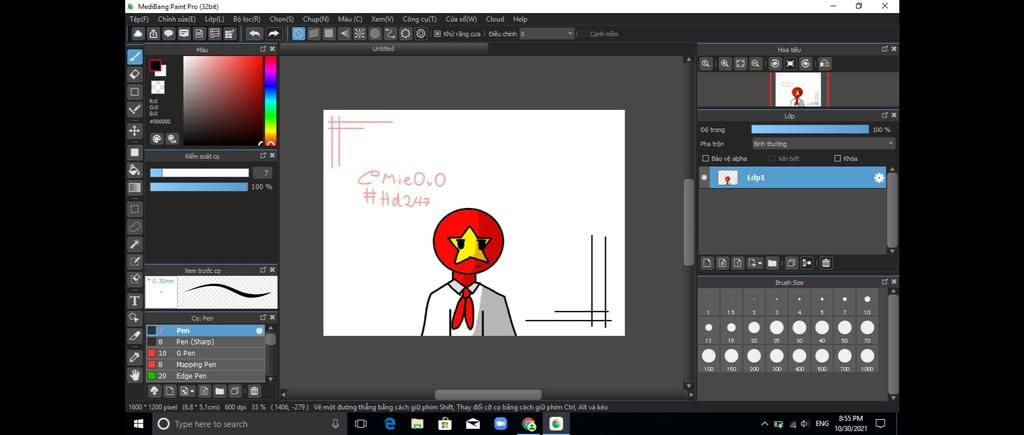Open Bộ lọc(R) menu
Viewport: 1024px width, 435px height.
[x=247, y=20]
